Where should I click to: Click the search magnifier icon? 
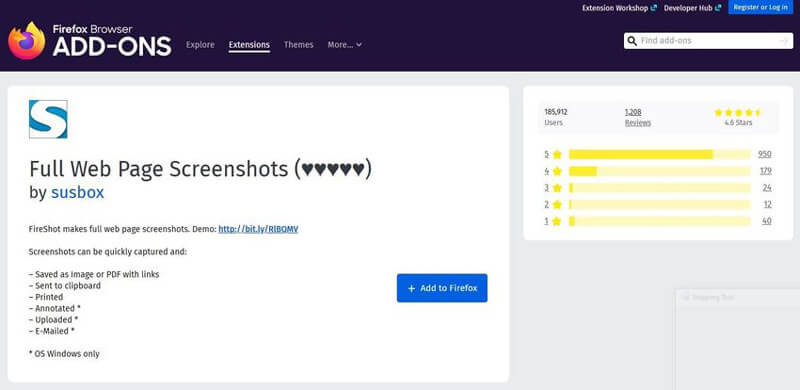pyautogui.click(x=632, y=41)
